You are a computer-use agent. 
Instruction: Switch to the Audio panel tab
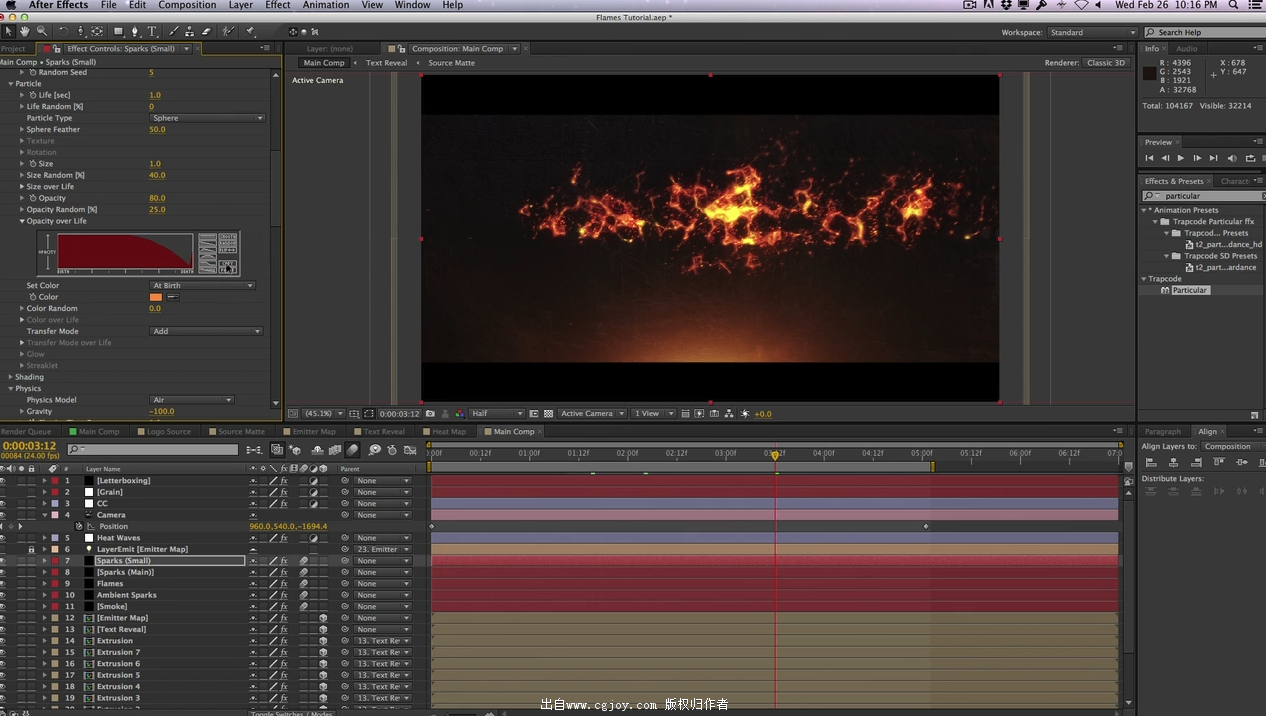pos(1186,48)
